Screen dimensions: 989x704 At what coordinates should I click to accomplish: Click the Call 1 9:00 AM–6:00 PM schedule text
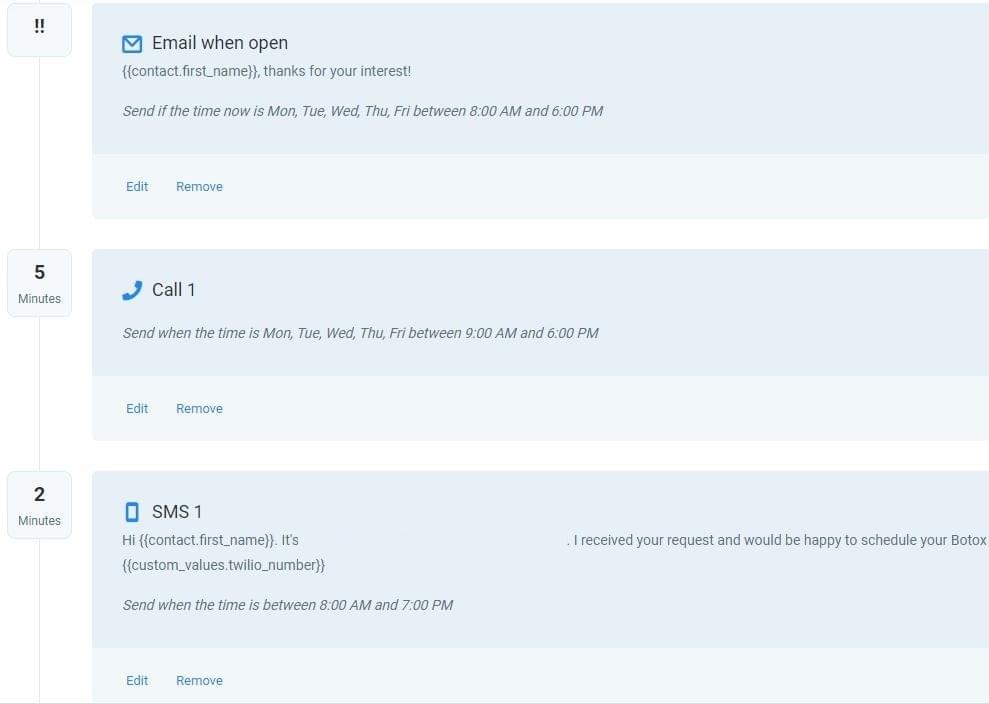[360, 333]
